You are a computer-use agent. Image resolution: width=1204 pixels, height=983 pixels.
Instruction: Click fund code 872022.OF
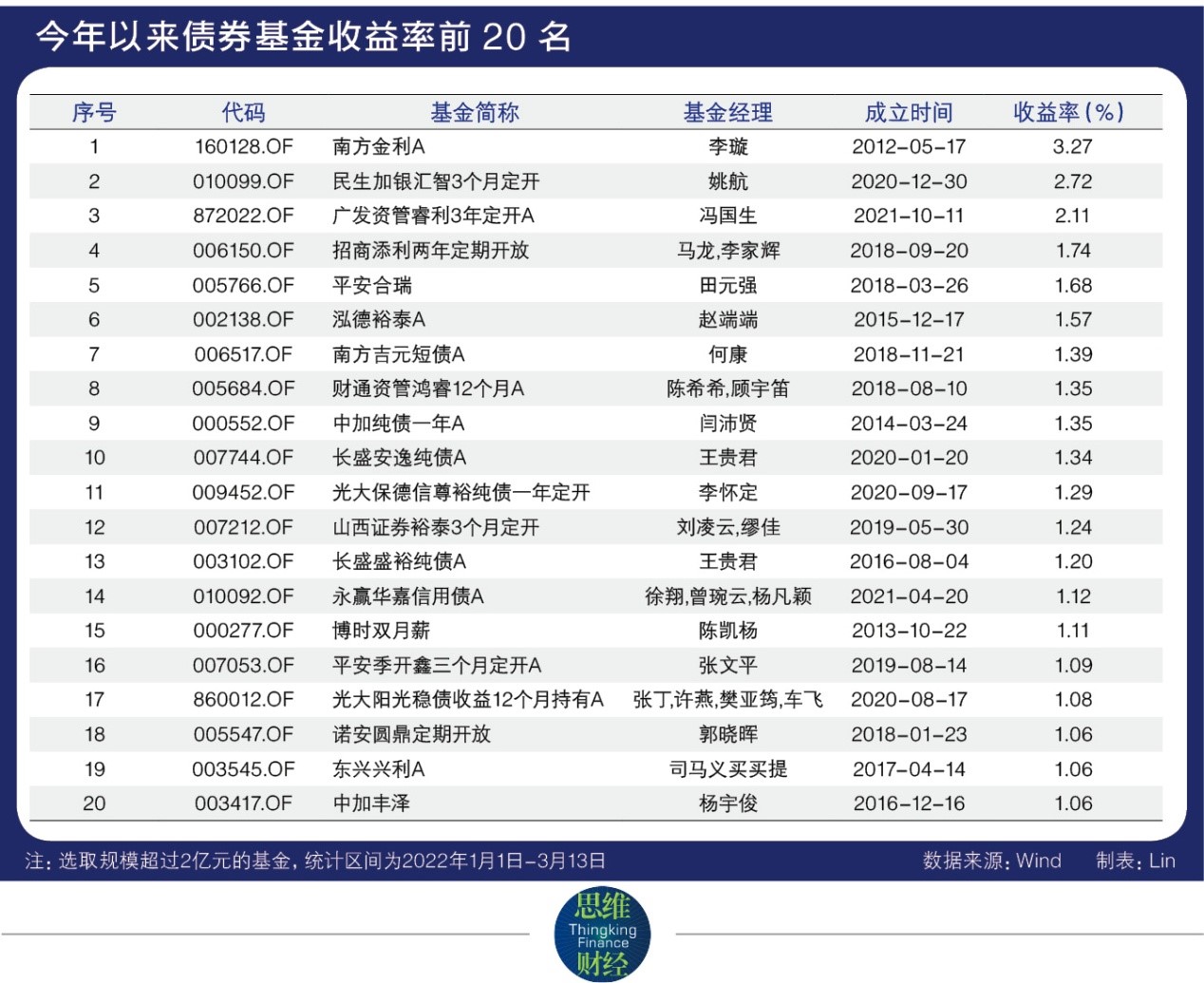244,217
